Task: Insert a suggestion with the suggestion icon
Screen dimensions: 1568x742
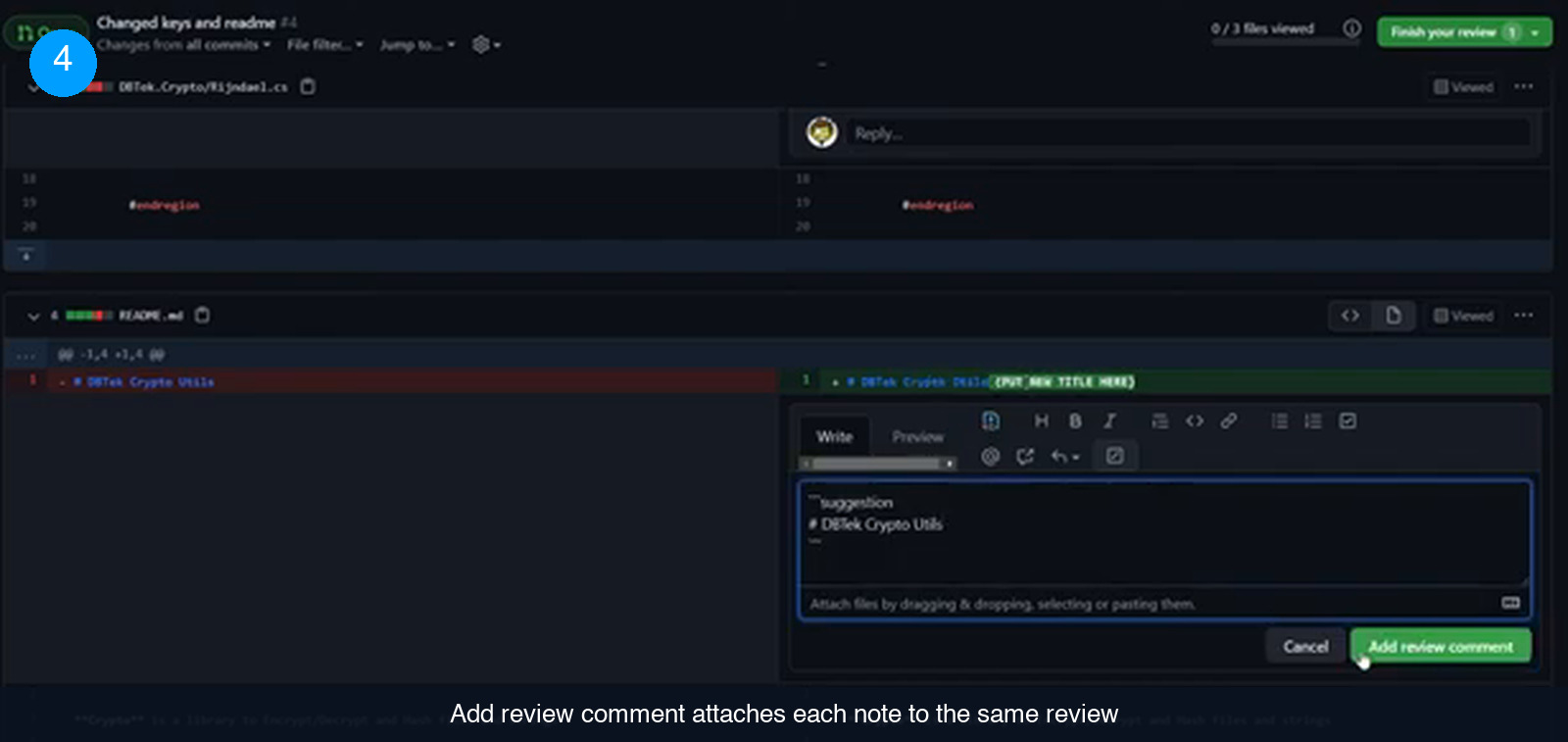Action: point(991,420)
